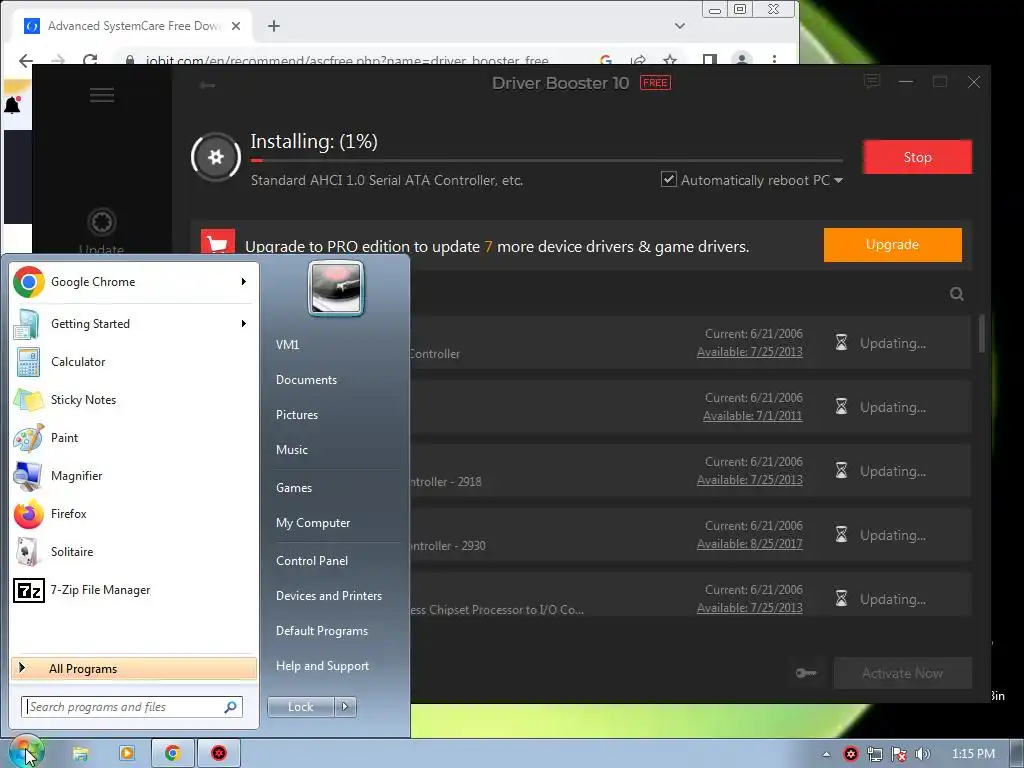The height and width of the screenshot is (768, 1024).
Task: Open the shutdown options arrow next to Lock
Action: tap(345, 707)
